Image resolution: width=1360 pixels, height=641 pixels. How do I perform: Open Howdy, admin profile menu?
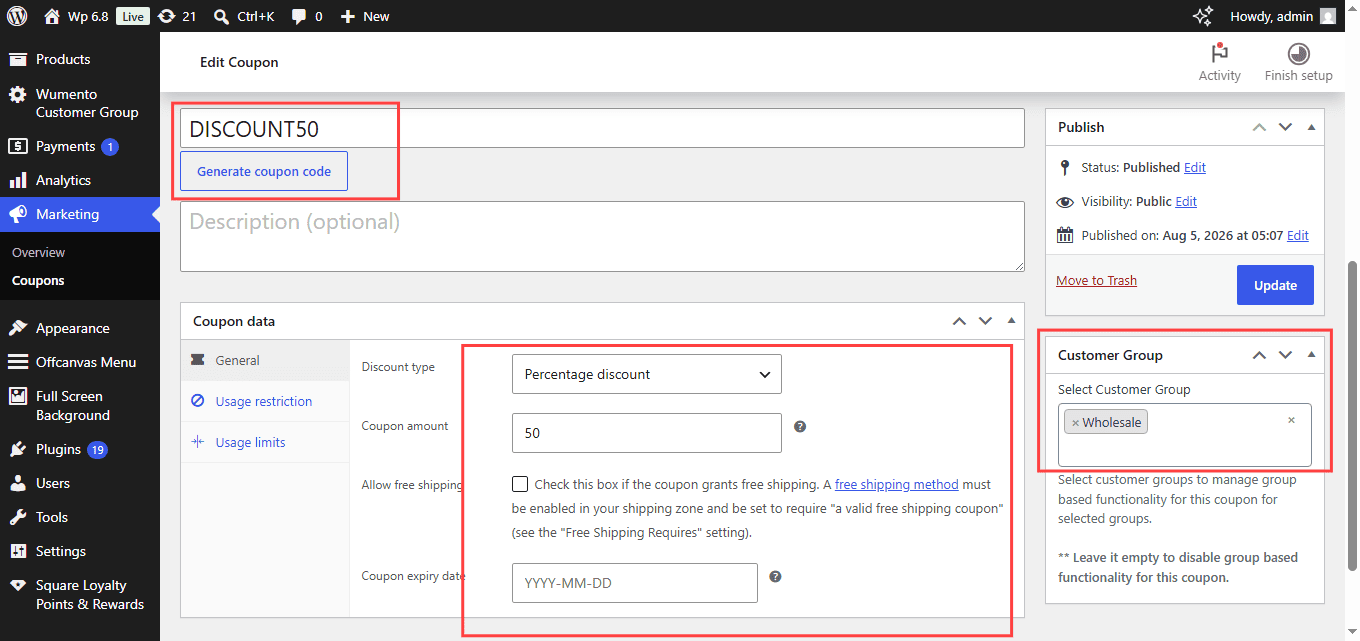[x=1283, y=16]
